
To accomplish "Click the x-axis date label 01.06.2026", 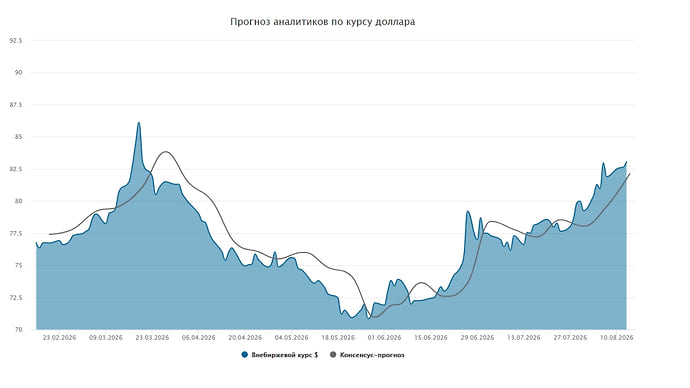I will pos(385,338).
